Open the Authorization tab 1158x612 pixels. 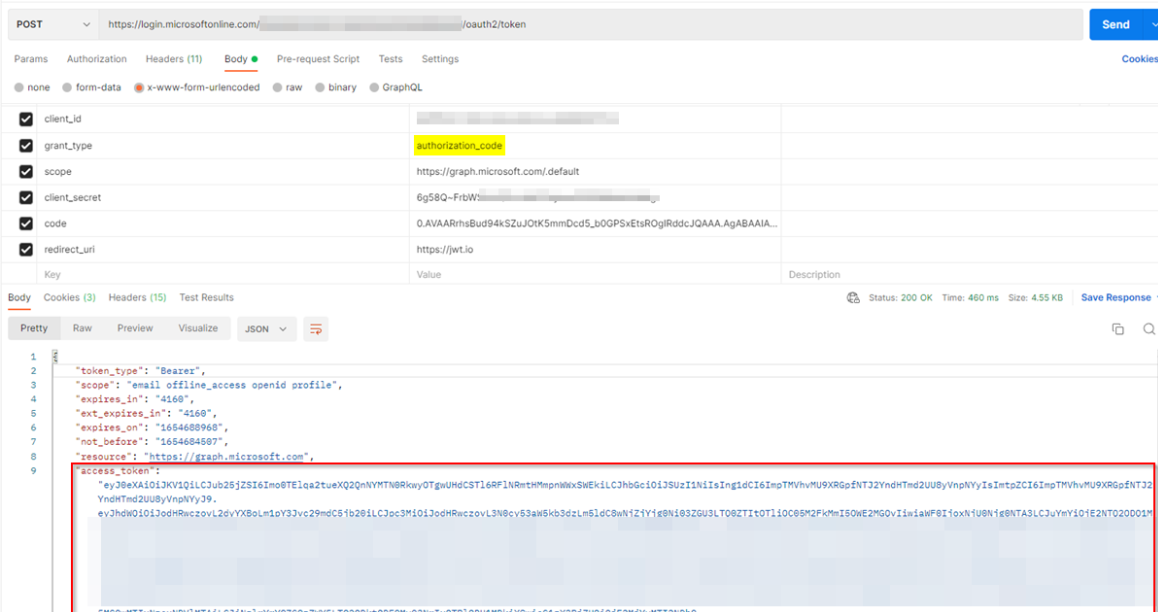pos(97,59)
